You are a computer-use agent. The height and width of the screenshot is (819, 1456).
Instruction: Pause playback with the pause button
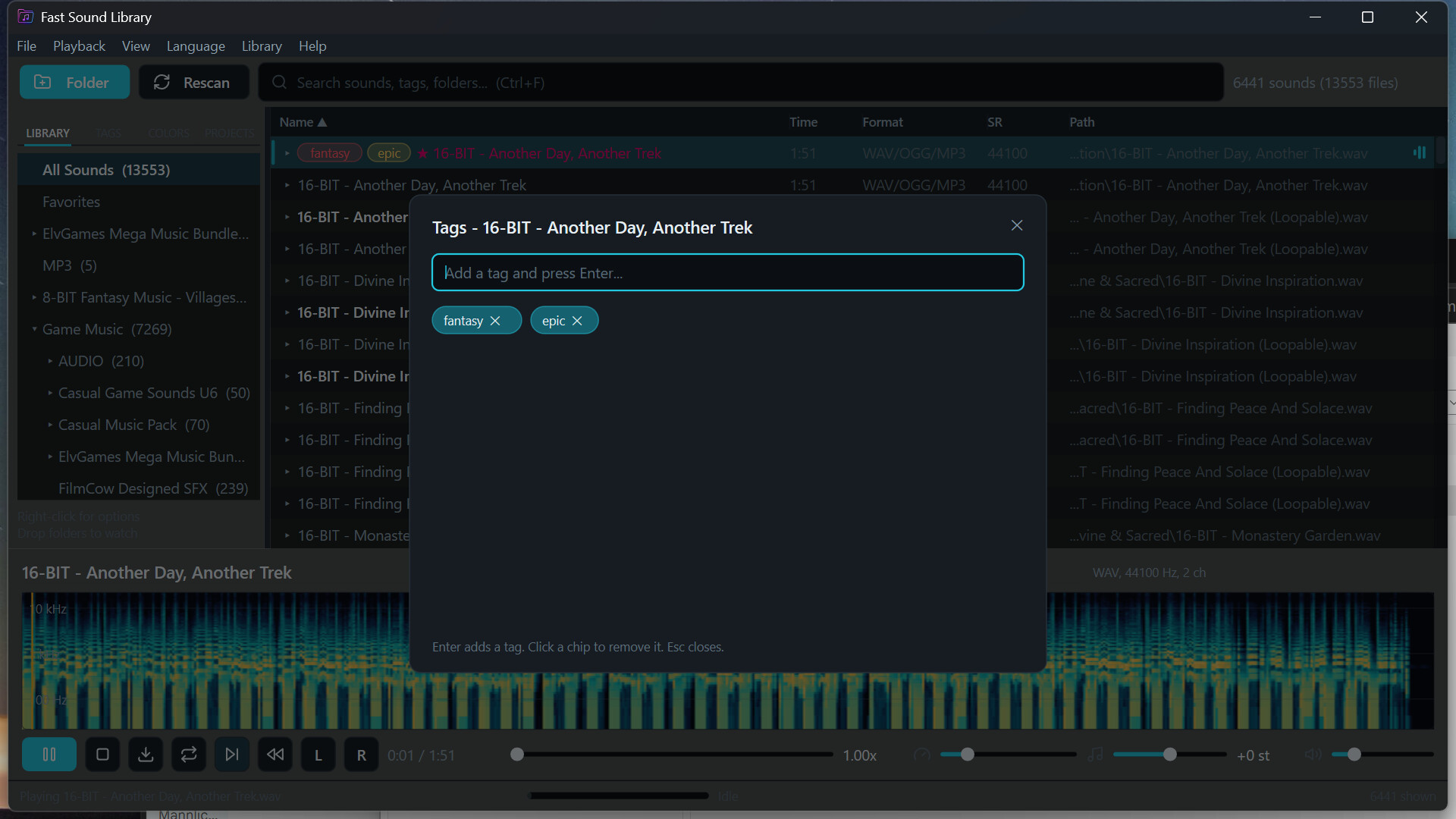coord(49,755)
